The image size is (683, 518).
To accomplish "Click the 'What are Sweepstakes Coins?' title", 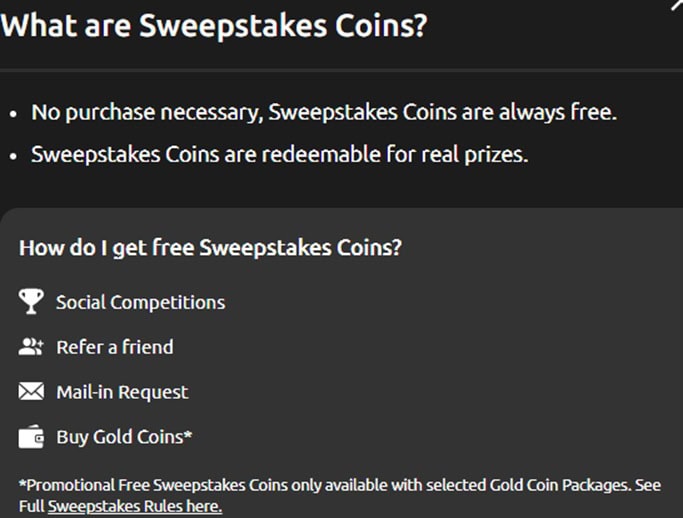I will click(214, 25).
